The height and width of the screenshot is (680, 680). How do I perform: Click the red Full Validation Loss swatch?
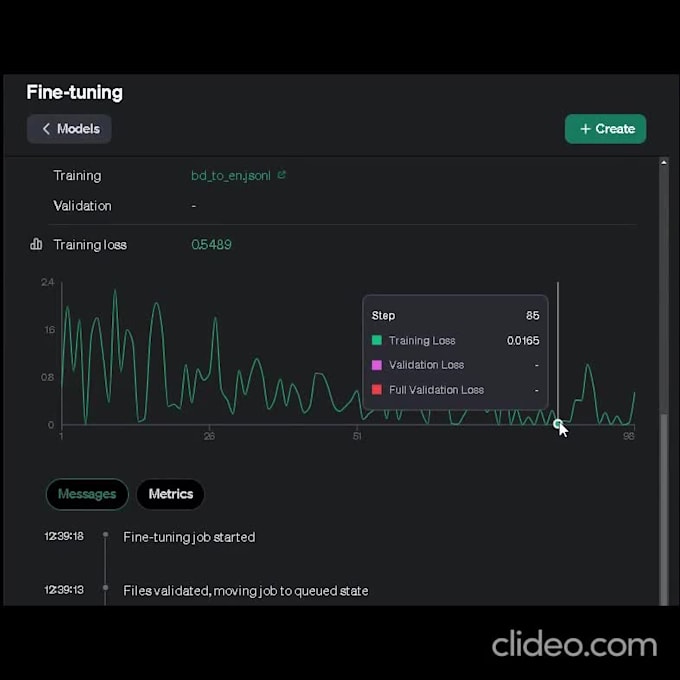tap(377, 390)
